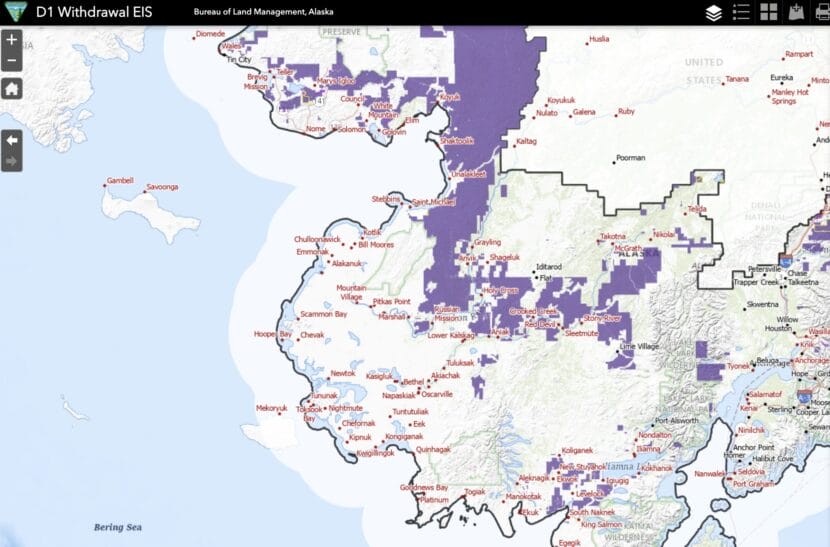The width and height of the screenshot is (830, 547).
Task: Select the Nome location marker
Action: tap(315, 129)
